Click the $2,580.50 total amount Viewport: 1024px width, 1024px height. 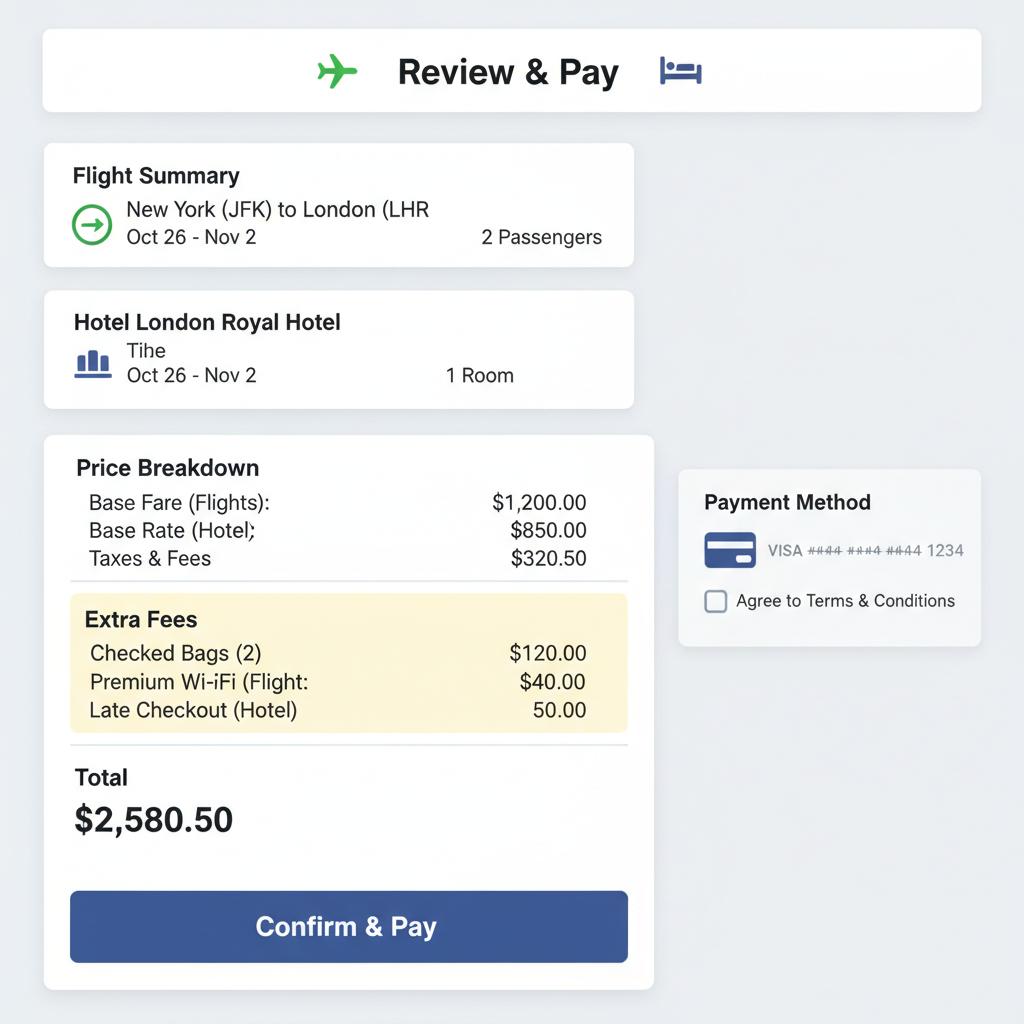coord(154,820)
